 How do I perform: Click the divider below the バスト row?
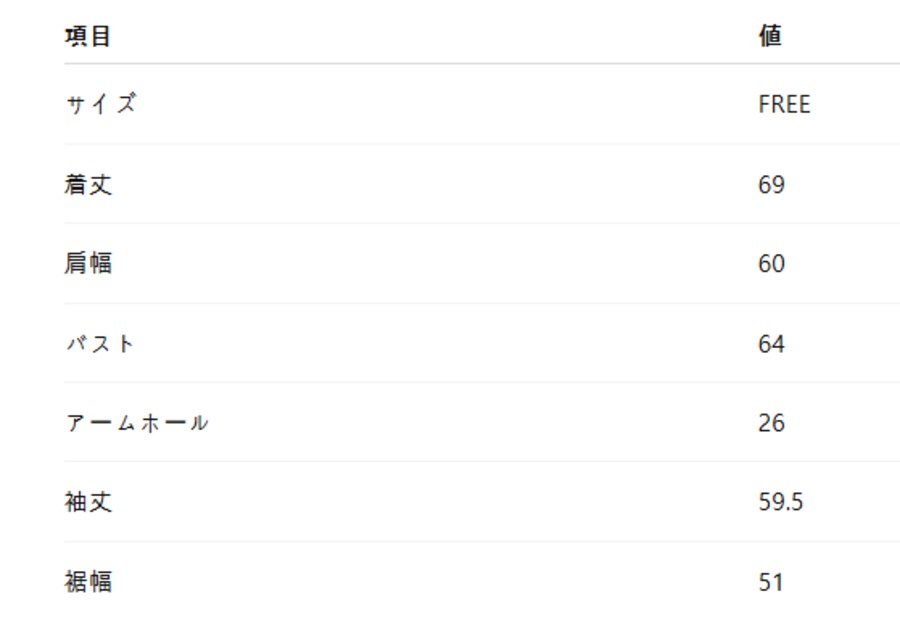[480, 382]
